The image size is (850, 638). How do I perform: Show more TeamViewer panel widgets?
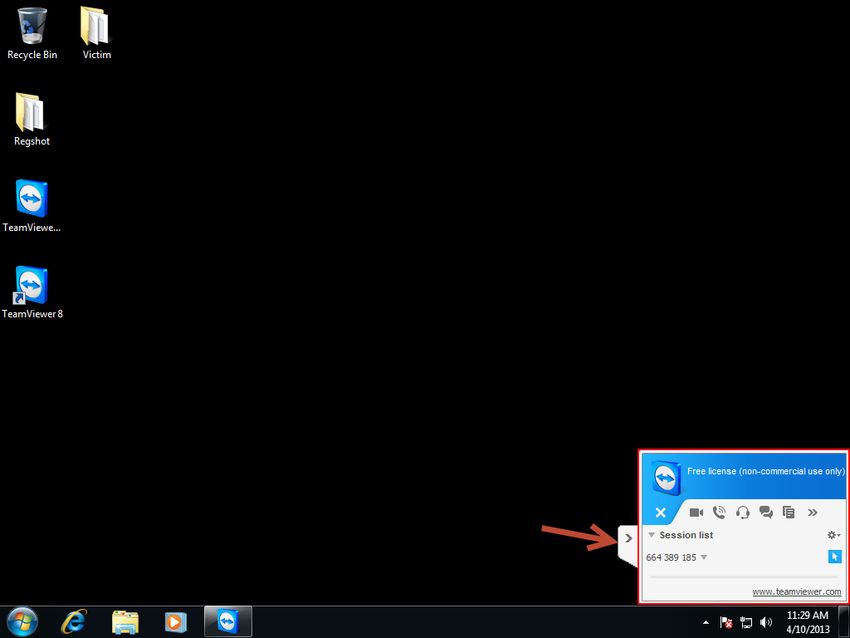[812, 512]
